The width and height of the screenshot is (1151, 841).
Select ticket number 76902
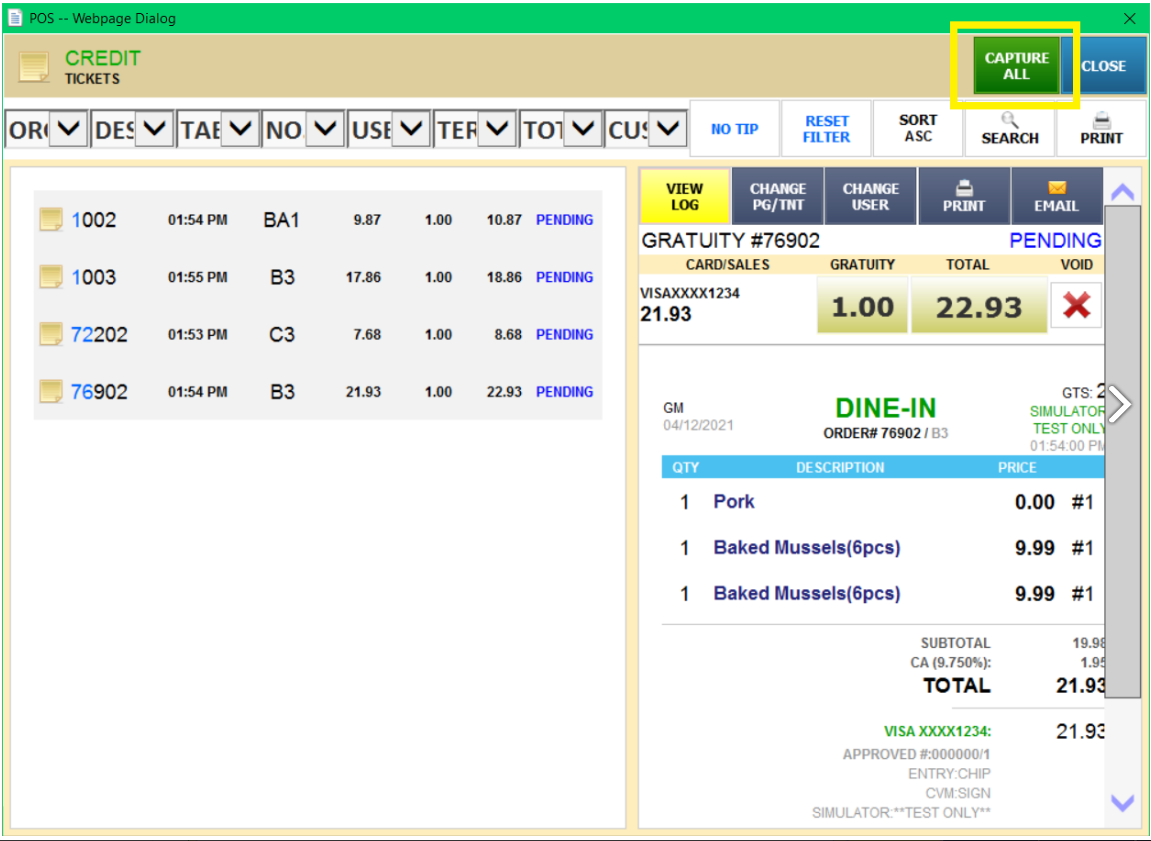tap(99, 391)
